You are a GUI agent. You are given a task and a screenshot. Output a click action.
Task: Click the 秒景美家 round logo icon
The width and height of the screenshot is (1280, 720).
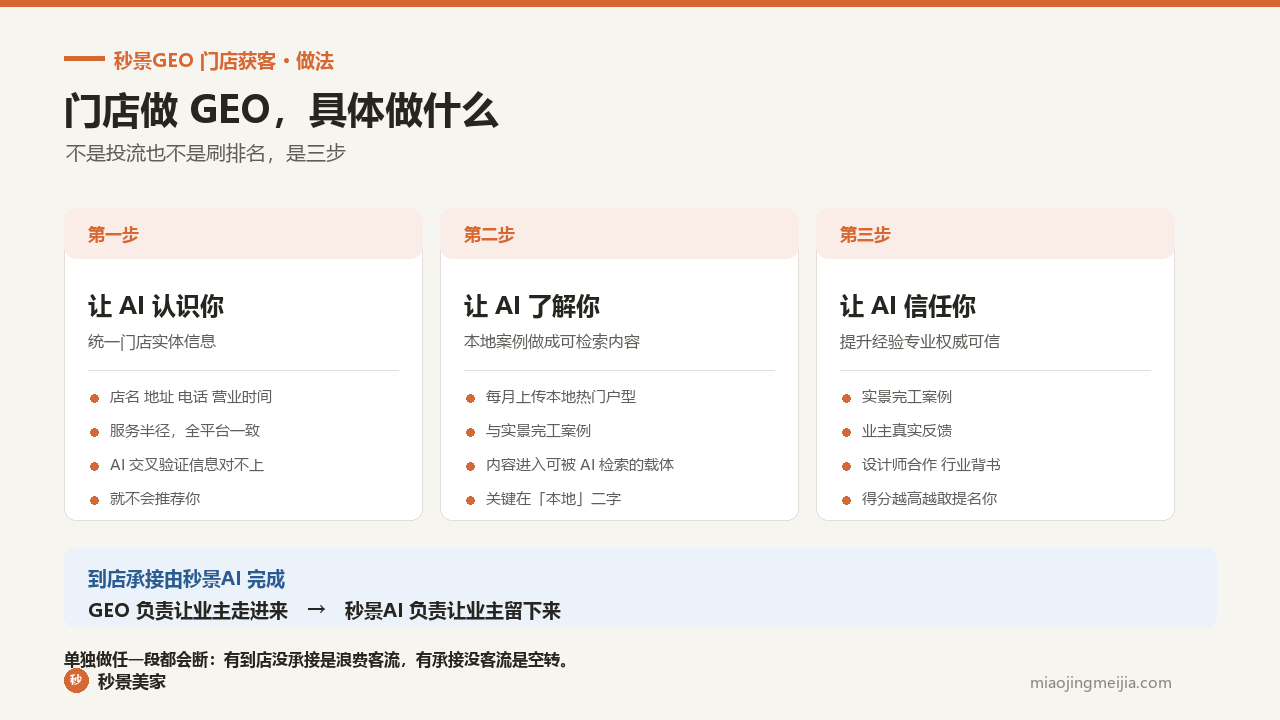pyautogui.click(x=76, y=680)
